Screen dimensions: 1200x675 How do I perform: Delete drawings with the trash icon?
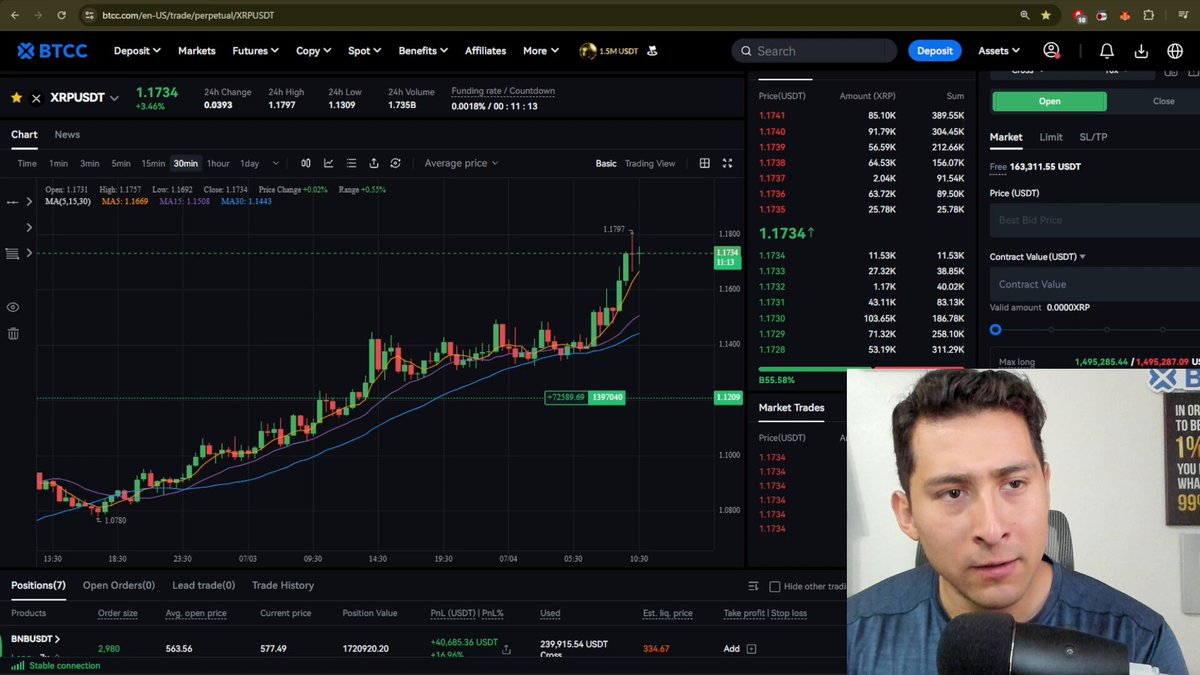(x=13, y=334)
